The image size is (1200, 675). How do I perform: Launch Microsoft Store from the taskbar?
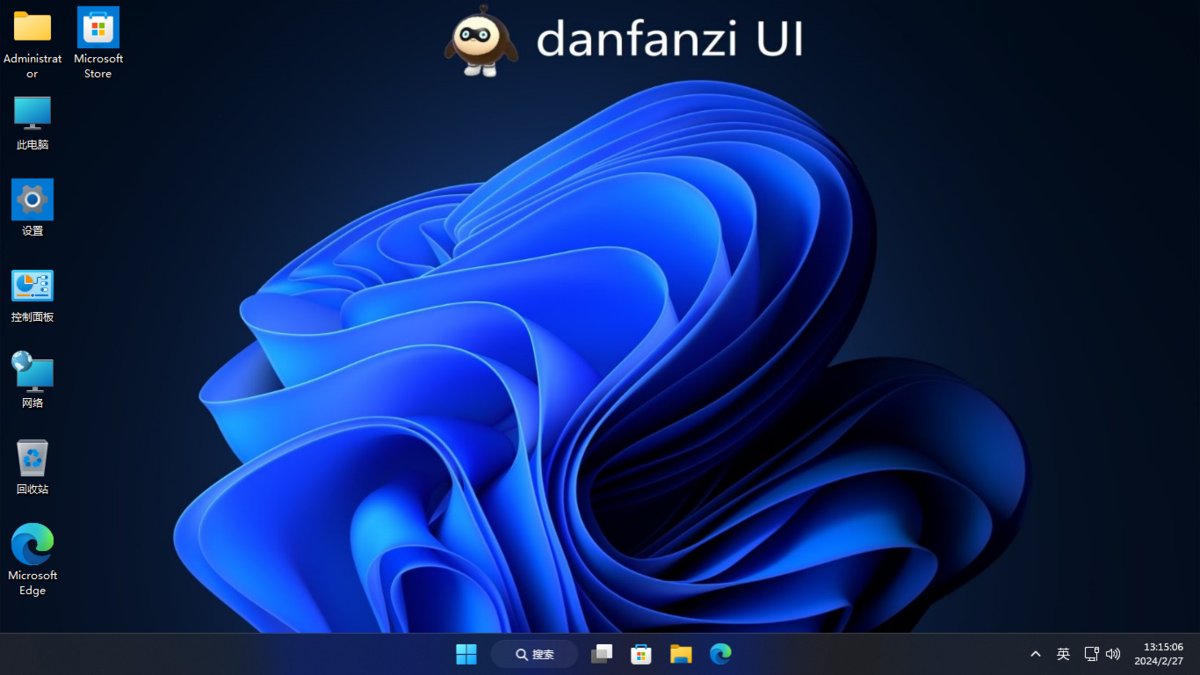(x=641, y=654)
